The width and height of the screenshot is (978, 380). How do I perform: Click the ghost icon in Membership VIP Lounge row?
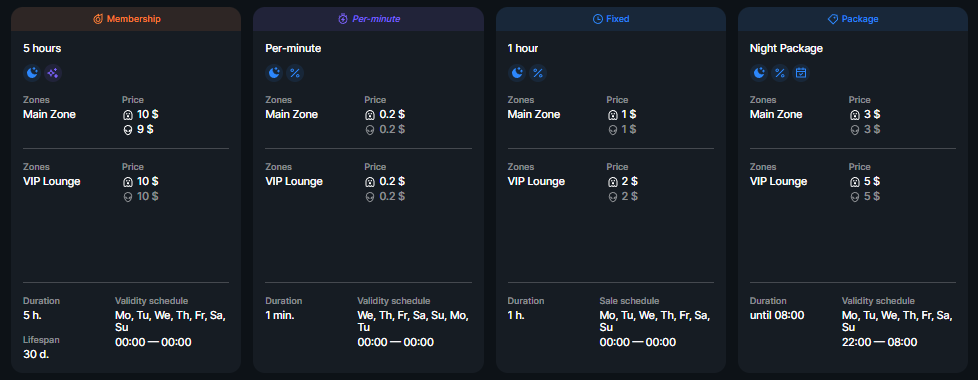point(127,182)
